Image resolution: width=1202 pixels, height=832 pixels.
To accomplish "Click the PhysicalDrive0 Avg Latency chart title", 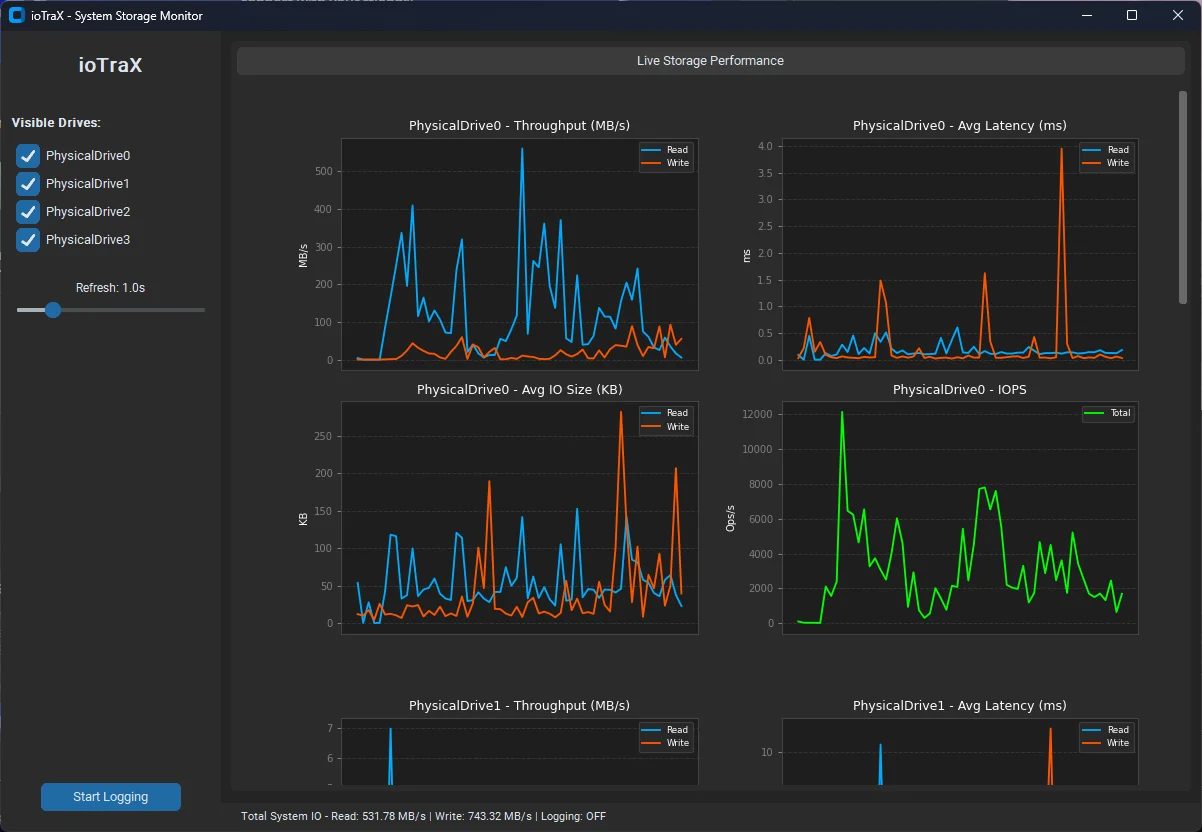I will coord(959,126).
